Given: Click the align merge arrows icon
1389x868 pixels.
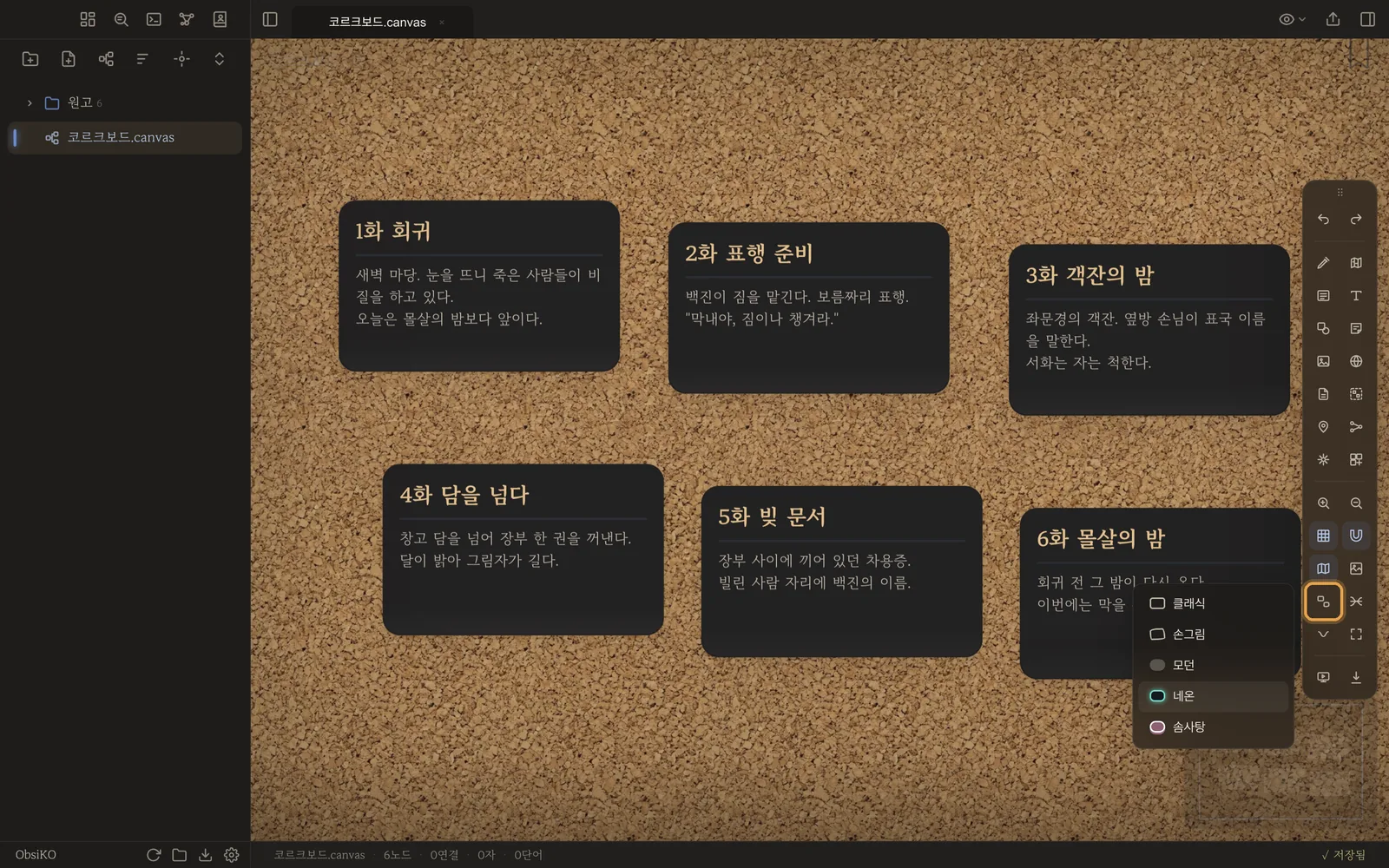Looking at the screenshot, I should [1356, 602].
